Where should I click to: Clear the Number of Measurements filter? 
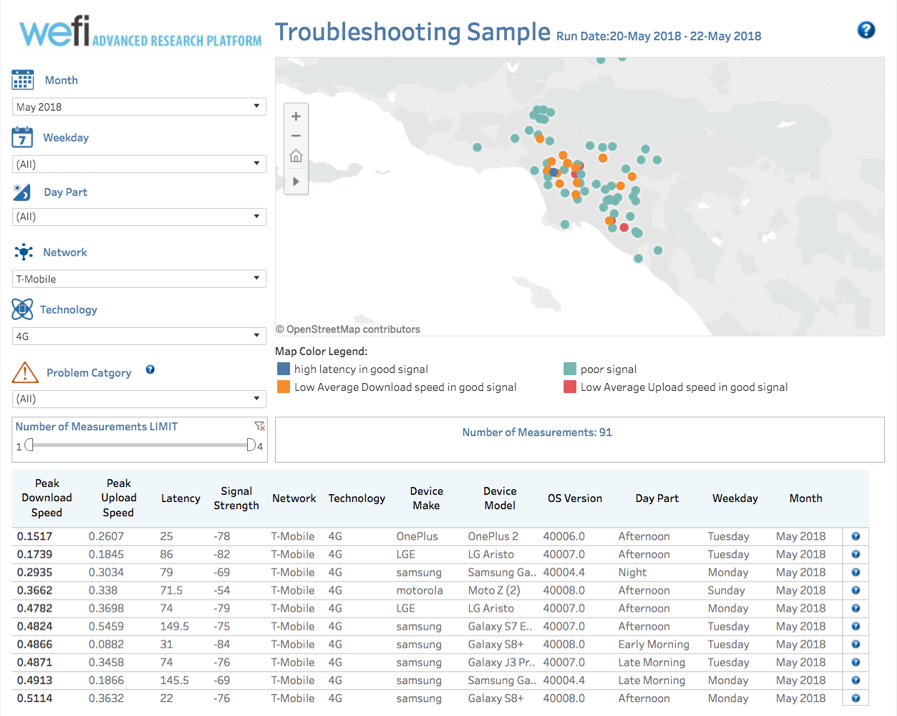point(259,426)
